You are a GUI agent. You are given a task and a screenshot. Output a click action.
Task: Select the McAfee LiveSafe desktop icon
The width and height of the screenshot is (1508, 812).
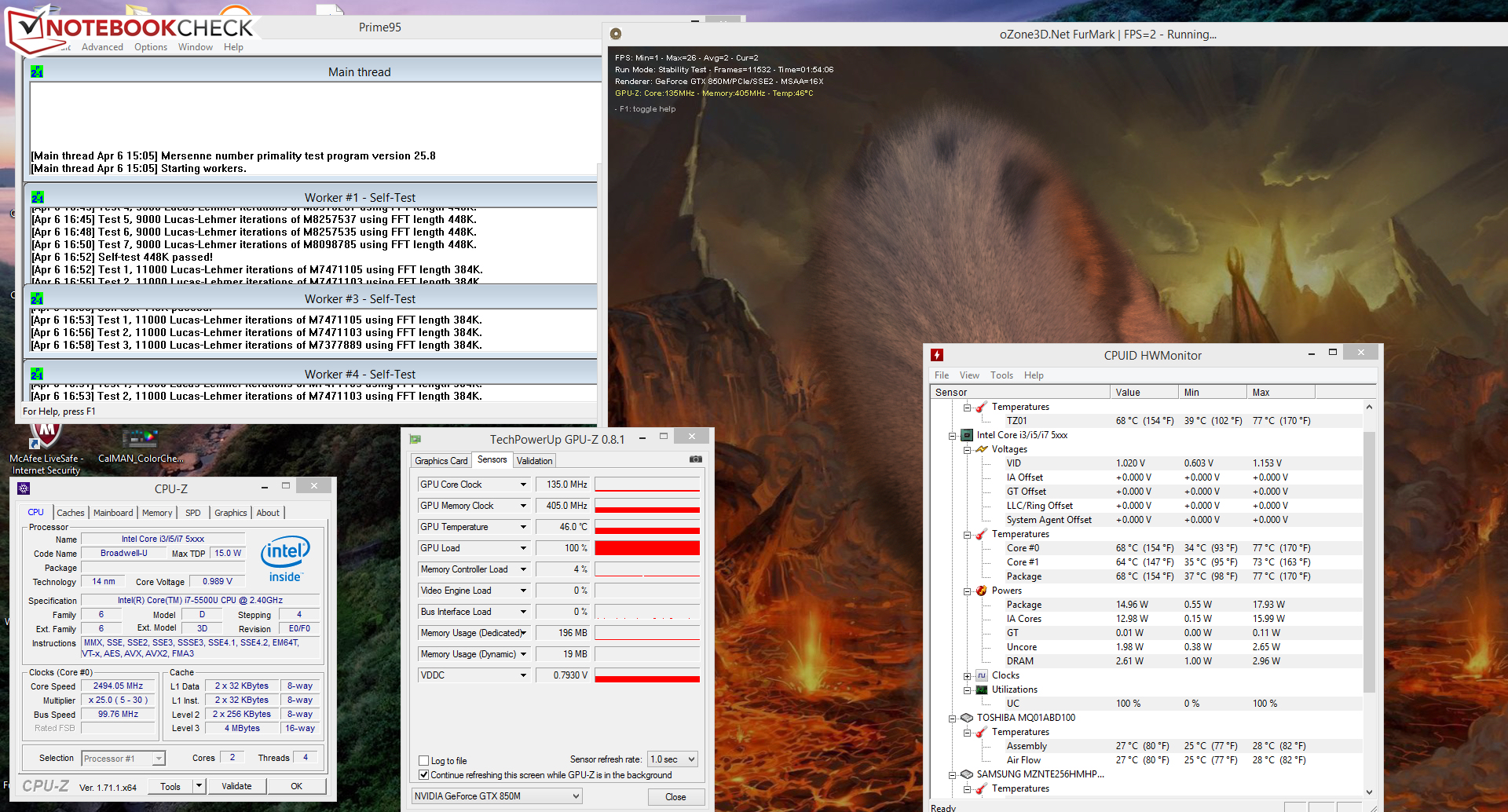(x=46, y=450)
